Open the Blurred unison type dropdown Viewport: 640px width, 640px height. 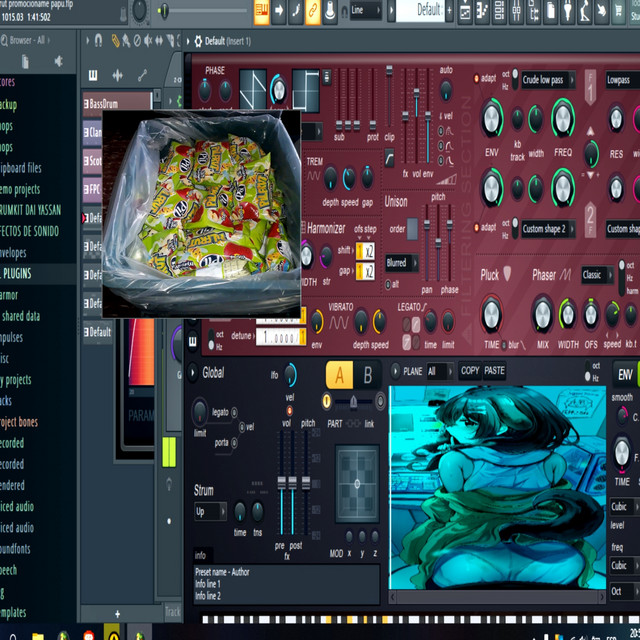point(401,263)
